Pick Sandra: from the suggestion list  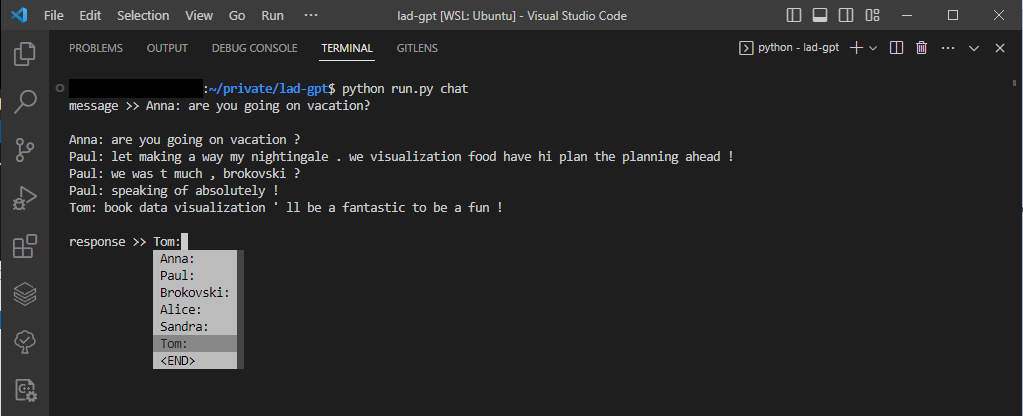click(184, 326)
